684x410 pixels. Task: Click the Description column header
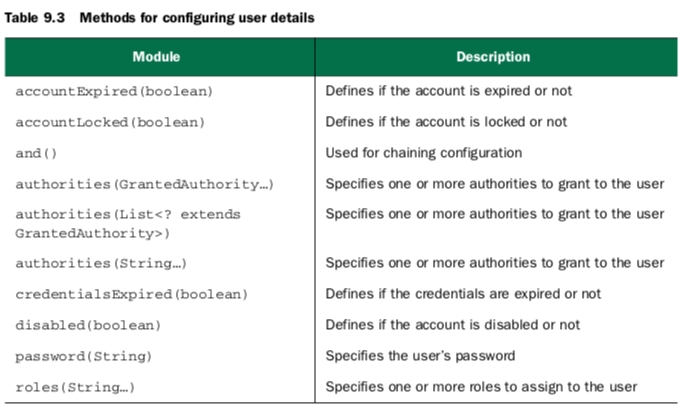coord(493,57)
